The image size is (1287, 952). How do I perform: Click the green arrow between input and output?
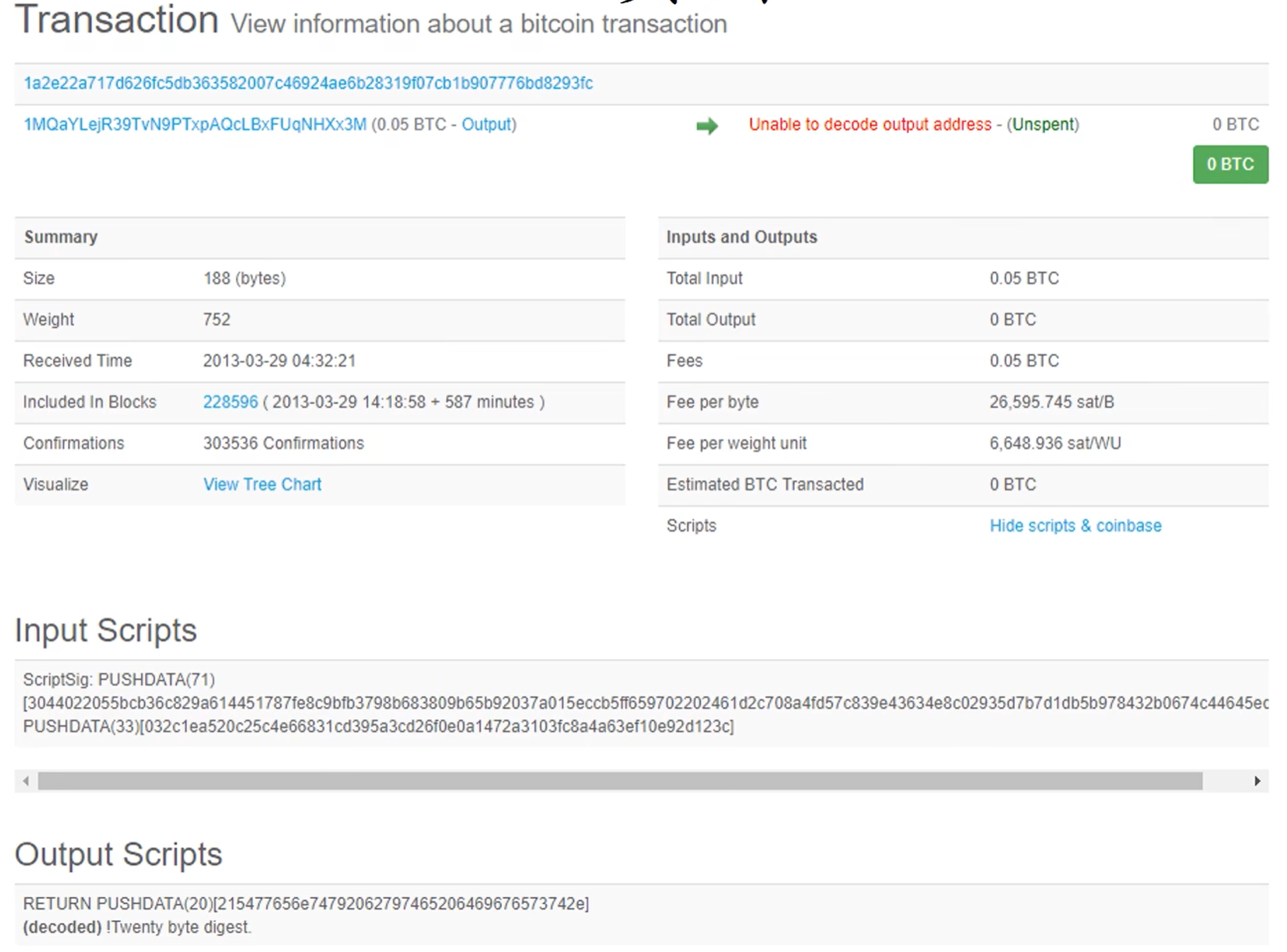pyautogui.click(x=707, y=126)
